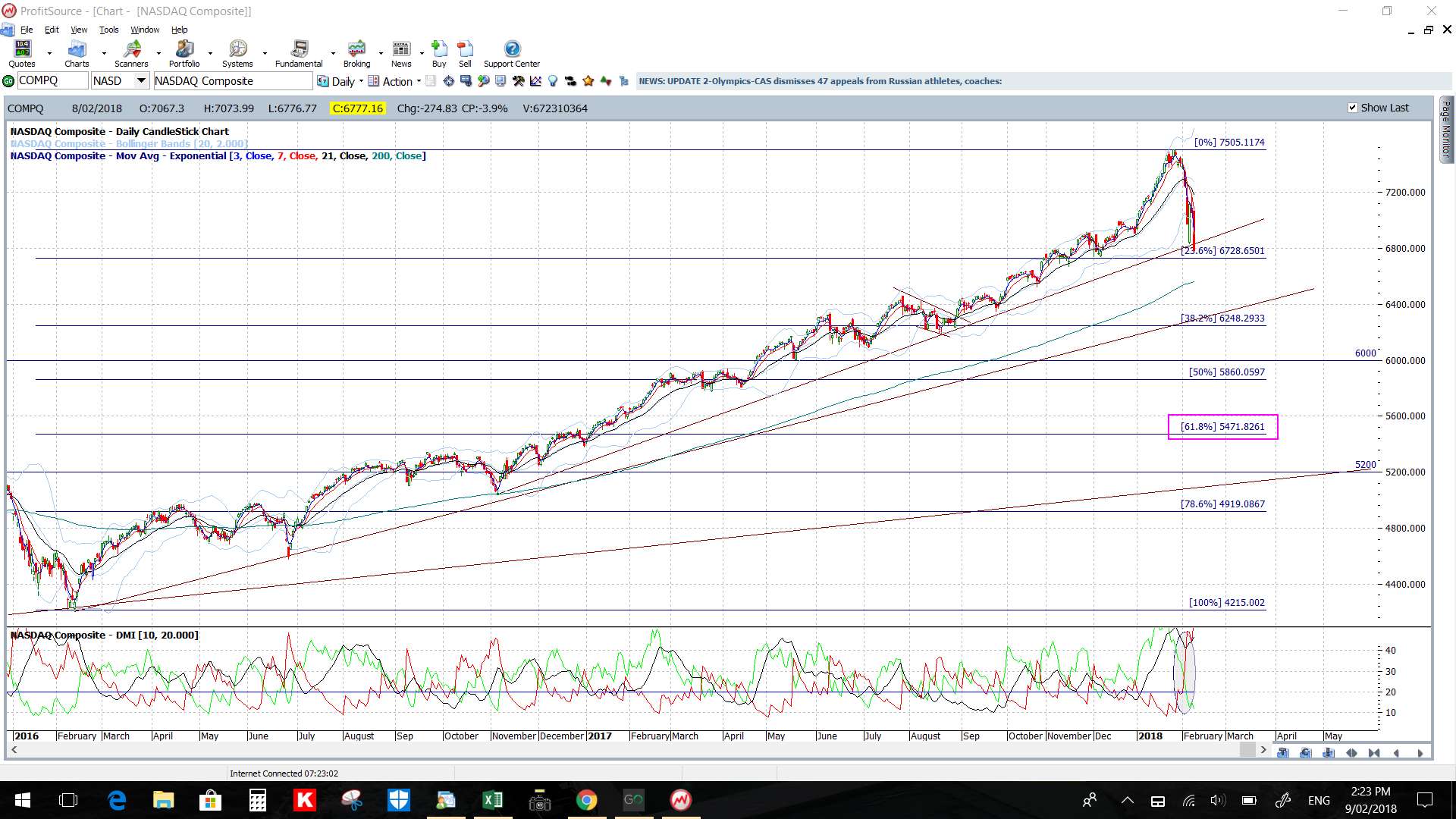
Task: Expand the Fundamental dropdown arrow
Action: pos(333,54)
